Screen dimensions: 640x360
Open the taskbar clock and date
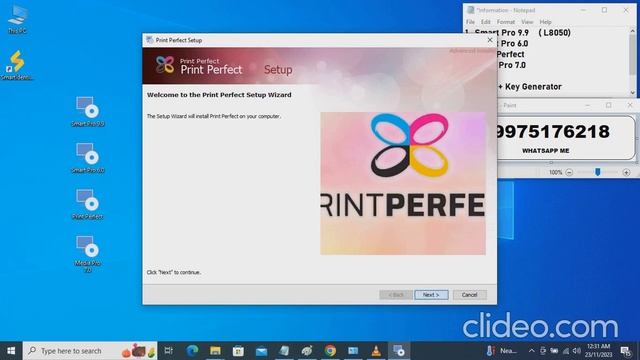598,351
